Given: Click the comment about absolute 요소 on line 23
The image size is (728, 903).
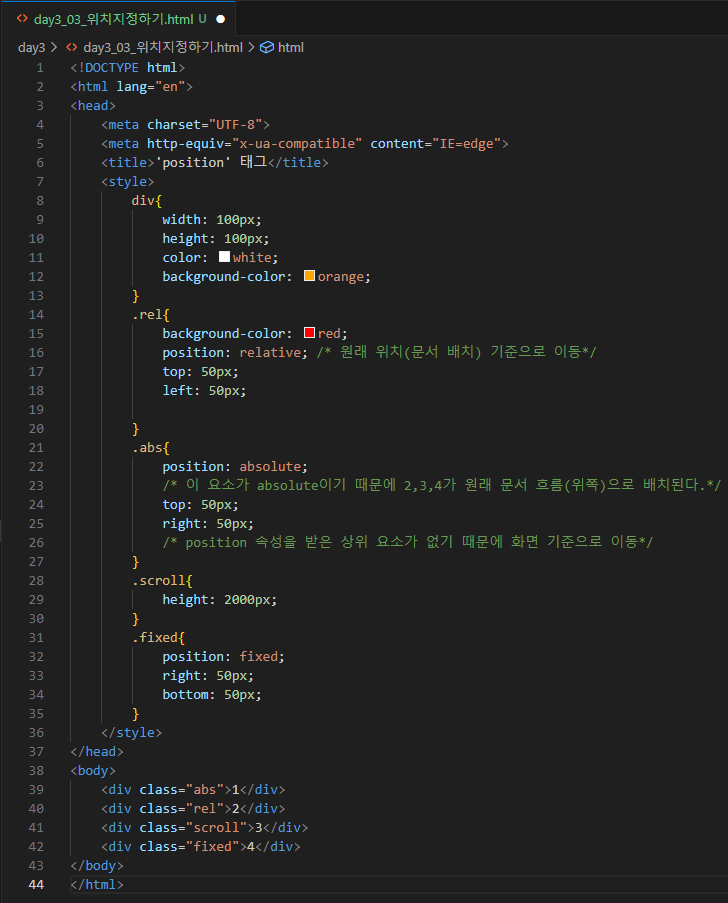Looking at the screenshot, I should pos(441,485).
